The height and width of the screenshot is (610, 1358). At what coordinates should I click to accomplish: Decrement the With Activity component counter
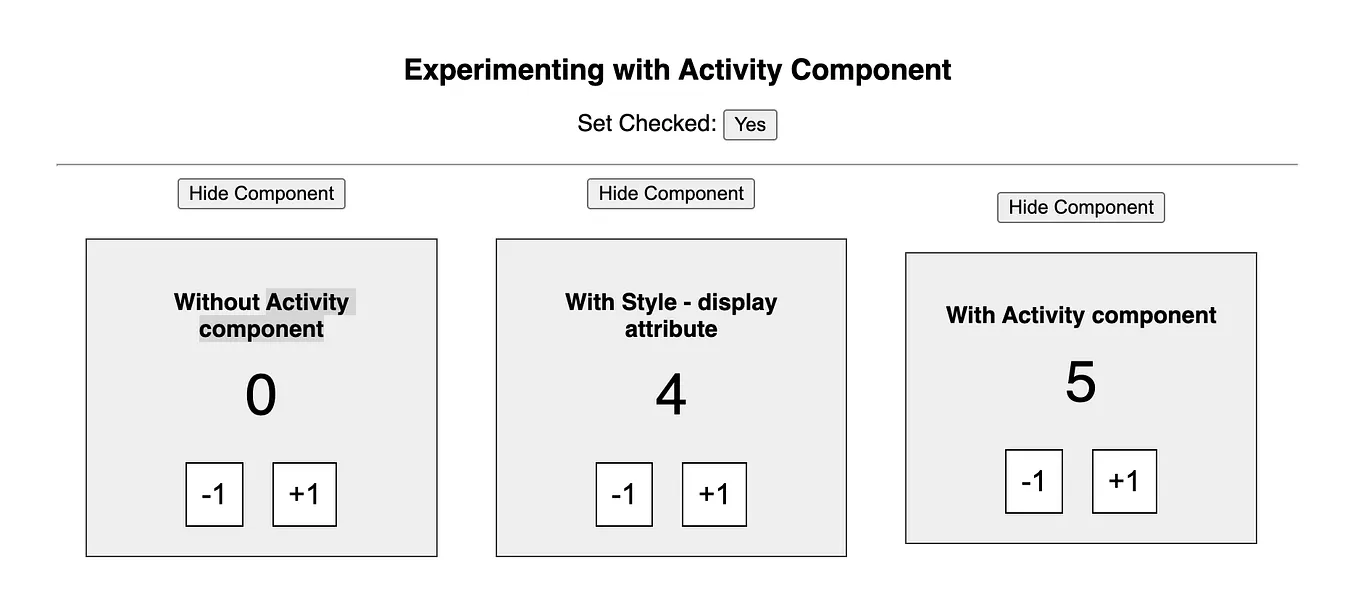pyautogui.click(x=1034, y=481)
